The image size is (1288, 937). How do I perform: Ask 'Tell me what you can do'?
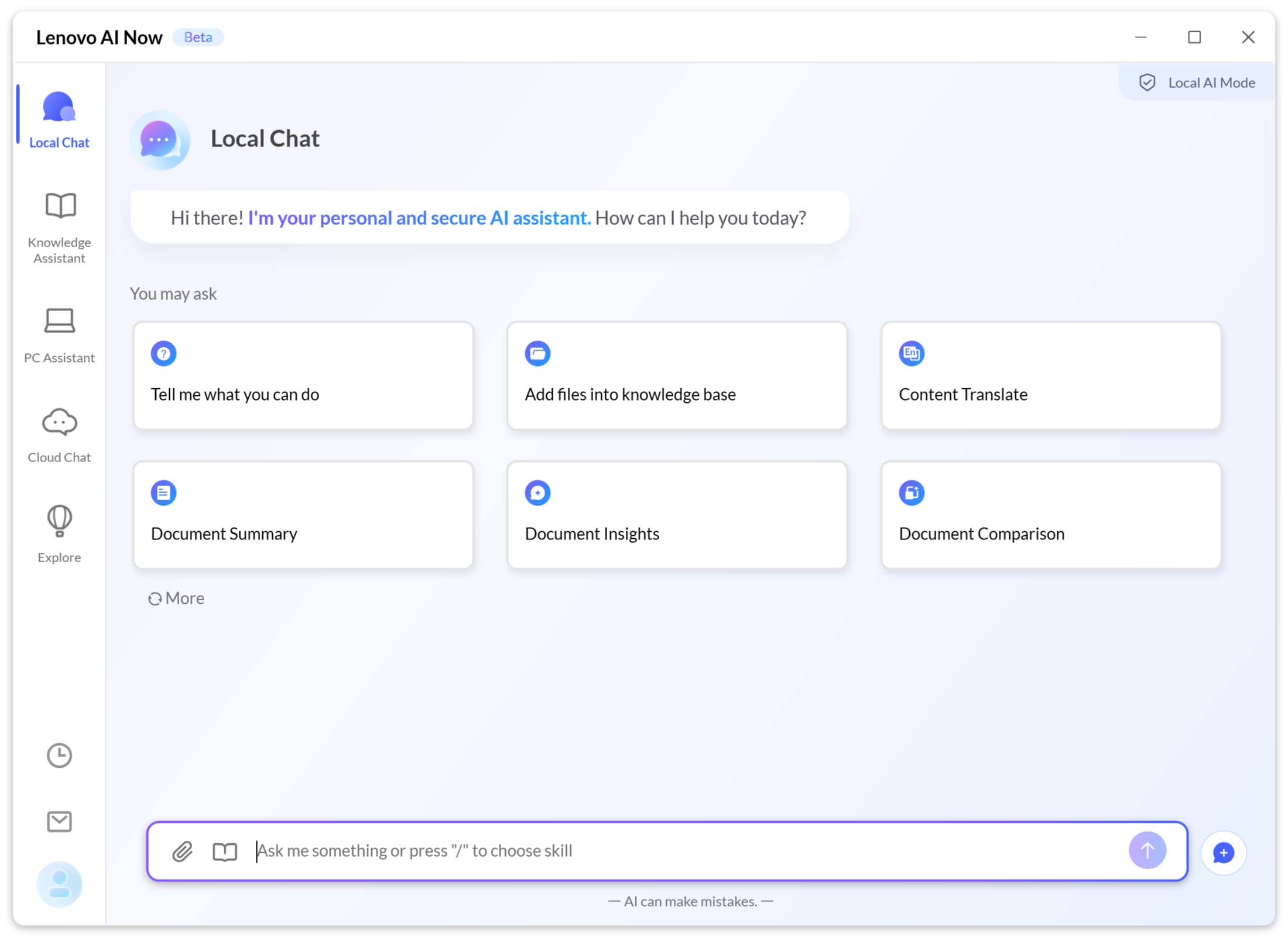[x=303, y=376]
